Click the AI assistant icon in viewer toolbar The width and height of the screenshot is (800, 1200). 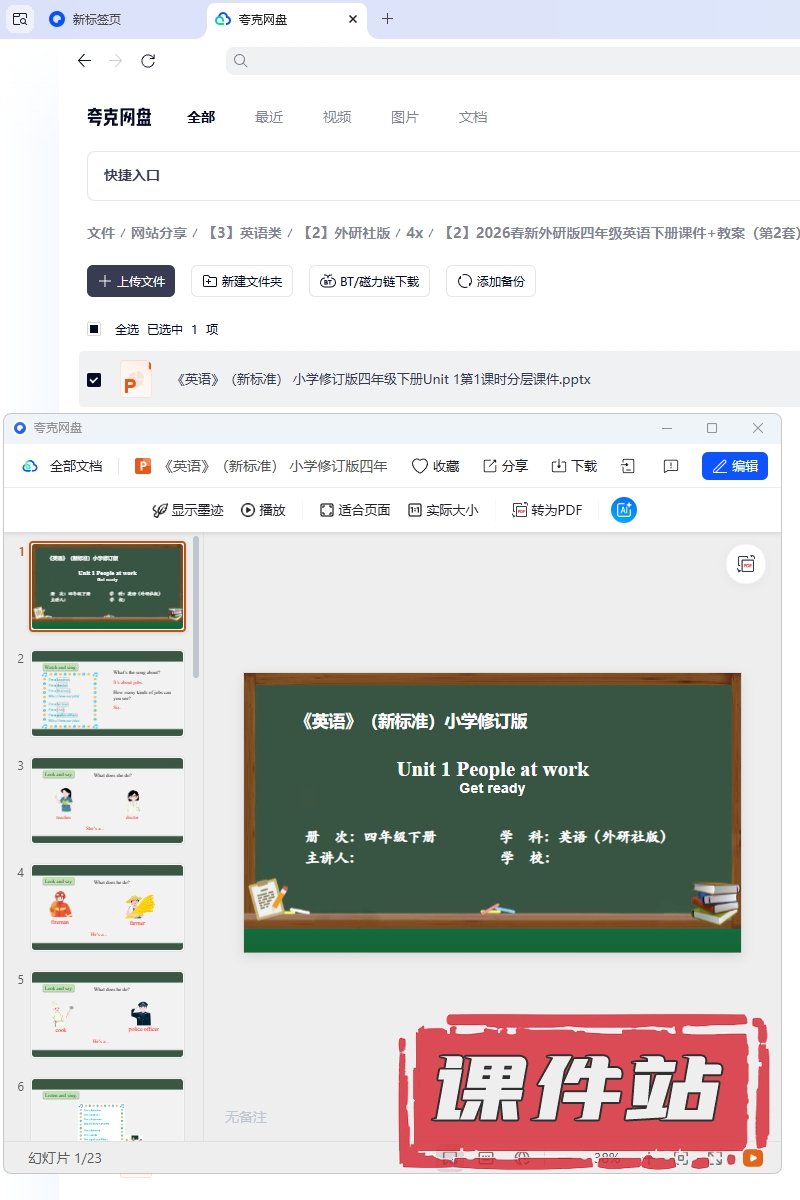[624, 510]
